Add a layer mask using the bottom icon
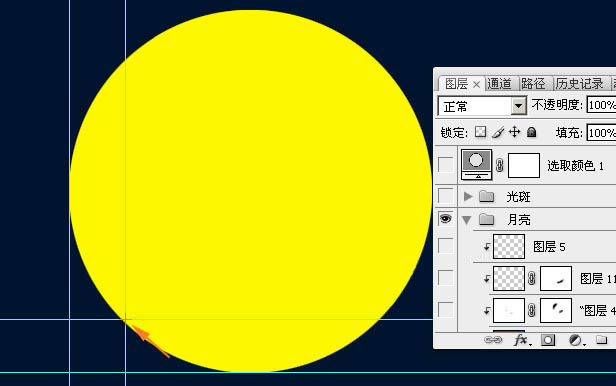 (x=548, y=340)
